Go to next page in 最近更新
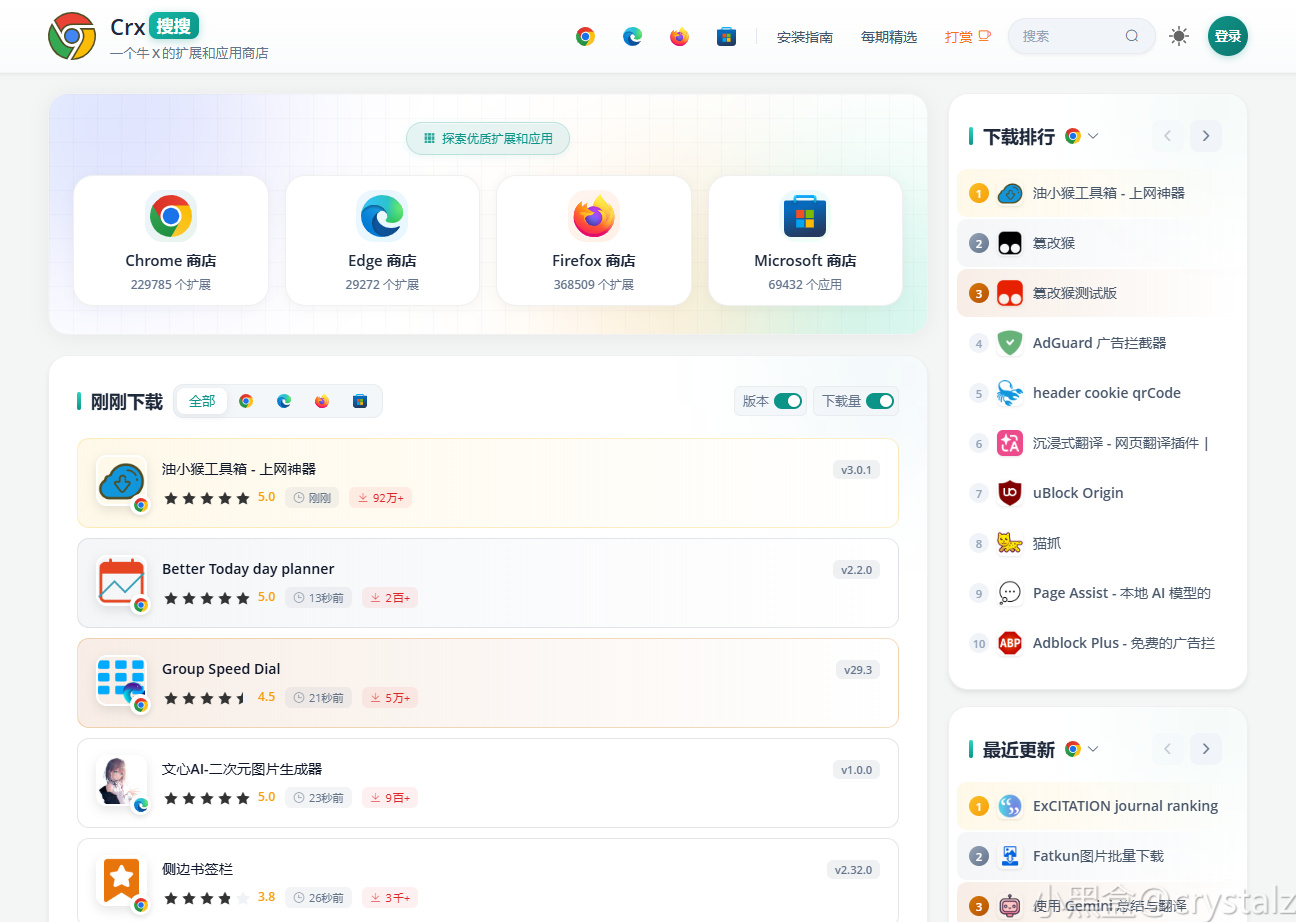1296x922 pixels. pyautogui.click(x=1206, y=749)
